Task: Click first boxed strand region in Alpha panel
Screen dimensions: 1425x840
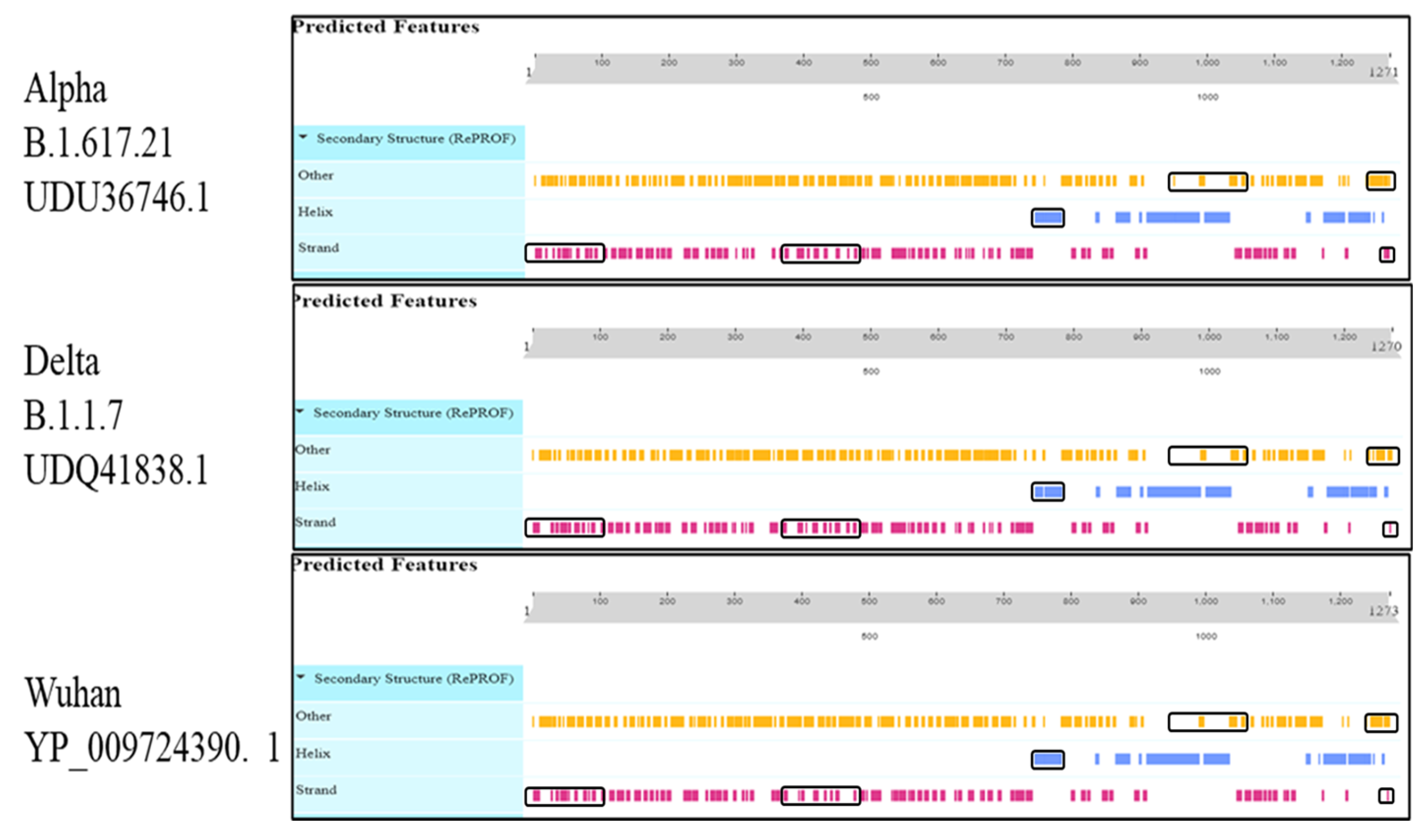Action: point(564,254)
